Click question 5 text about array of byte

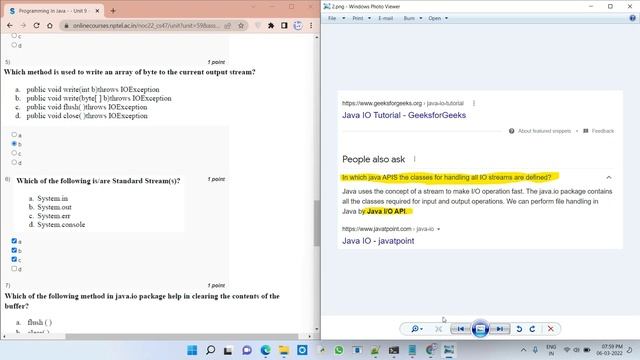pos(129,72)
